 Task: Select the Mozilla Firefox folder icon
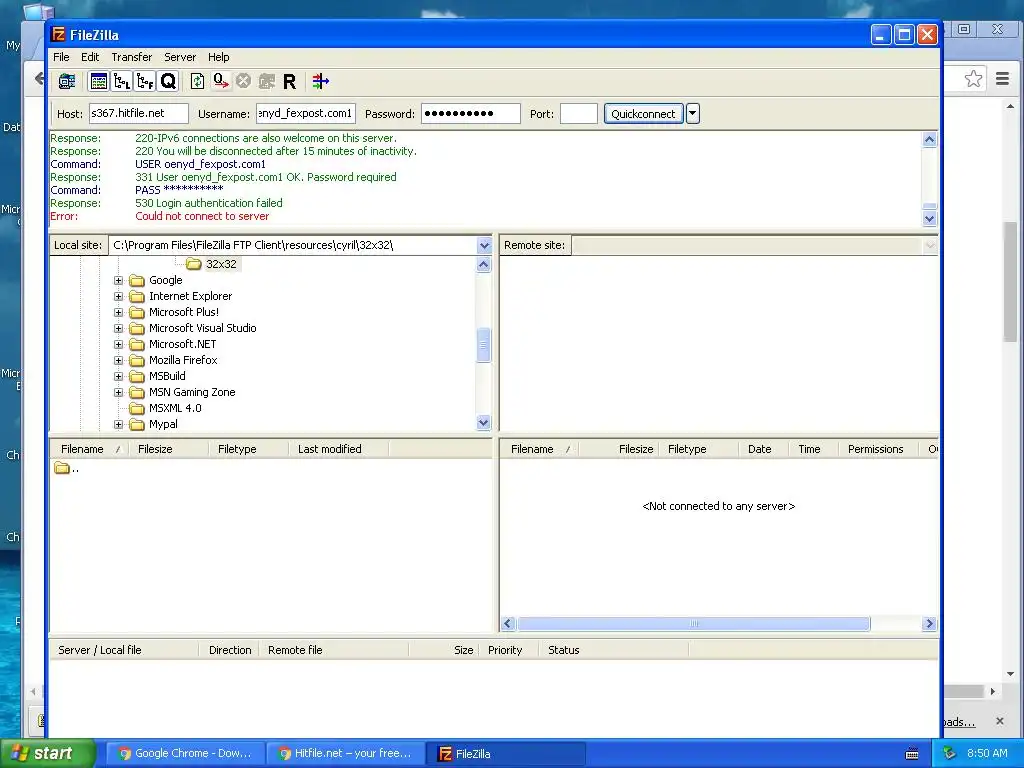pos(136,360)
